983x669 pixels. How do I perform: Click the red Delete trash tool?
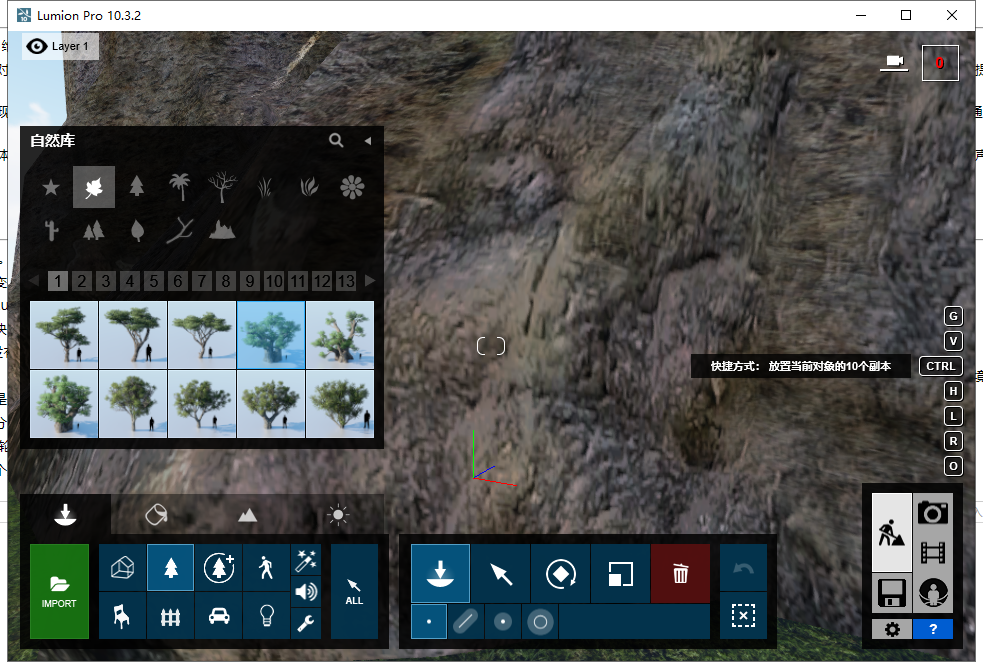pos(681,574)
